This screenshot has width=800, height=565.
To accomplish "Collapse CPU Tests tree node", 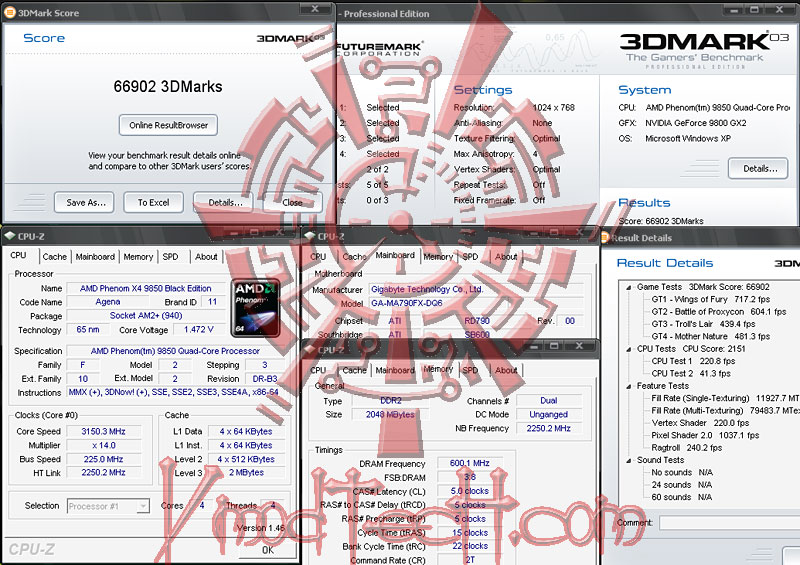I will (x=629, y=349).
